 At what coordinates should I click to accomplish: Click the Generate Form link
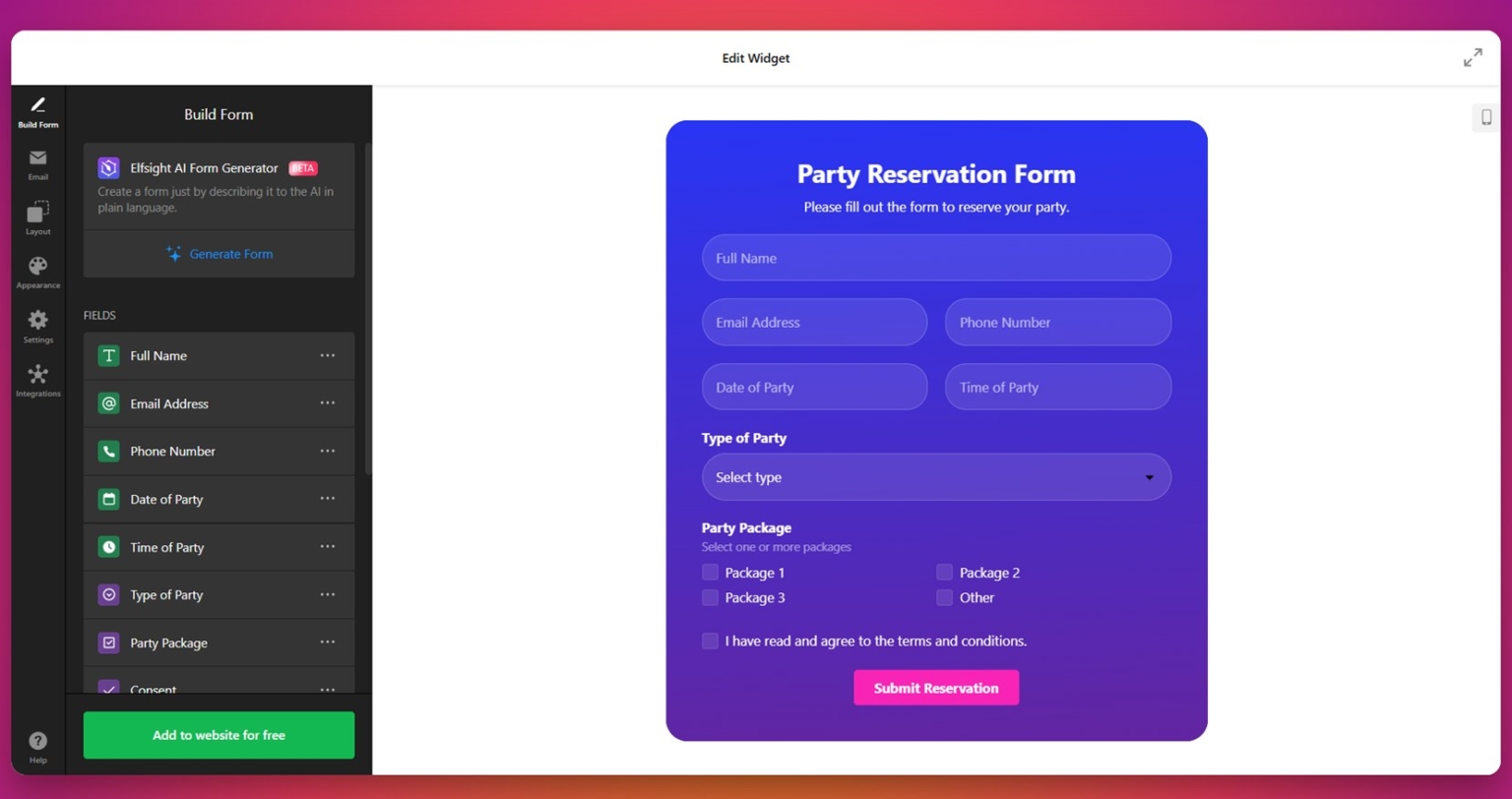(x=230, y=254)
